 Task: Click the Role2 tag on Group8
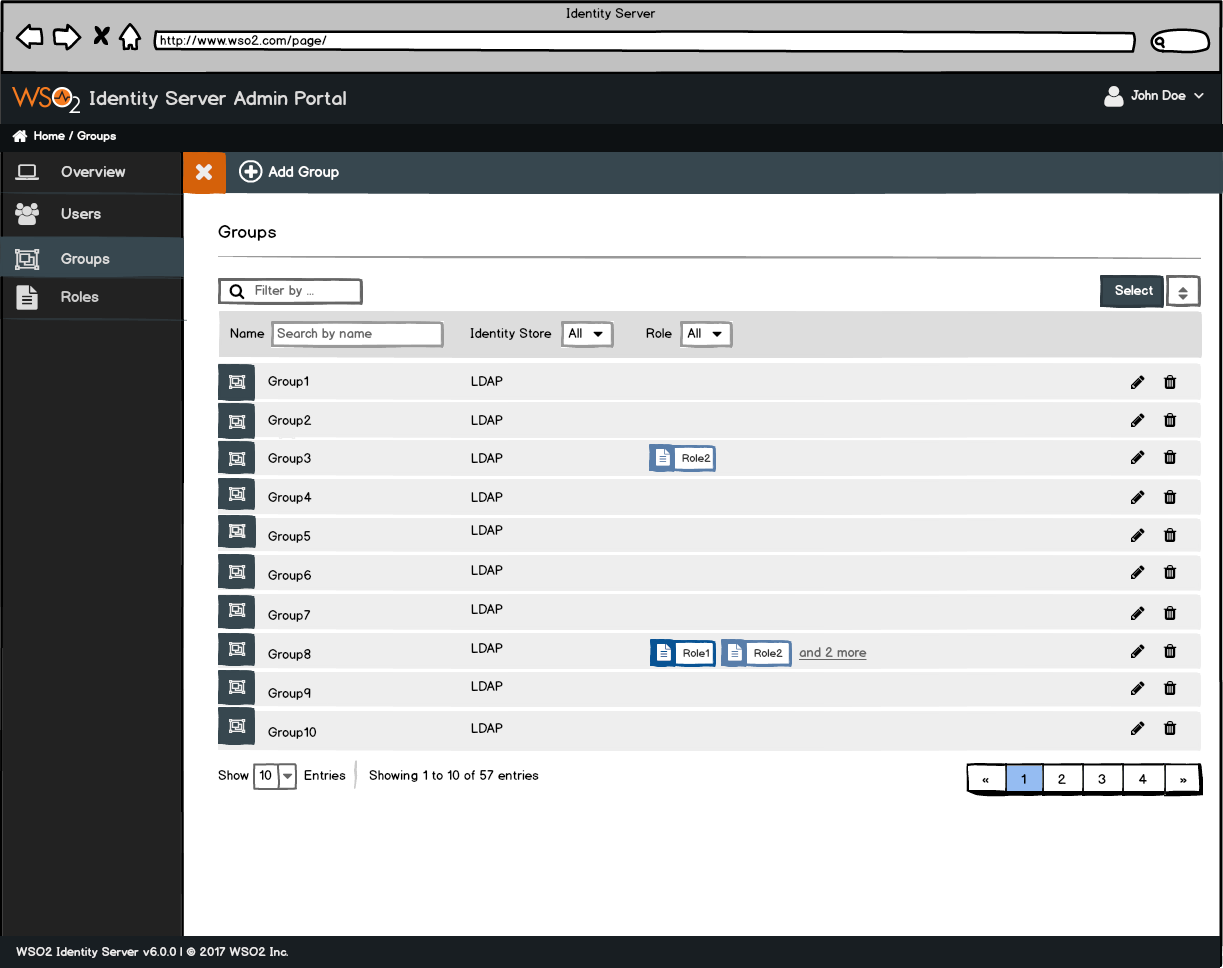click(x=756, y=653)
